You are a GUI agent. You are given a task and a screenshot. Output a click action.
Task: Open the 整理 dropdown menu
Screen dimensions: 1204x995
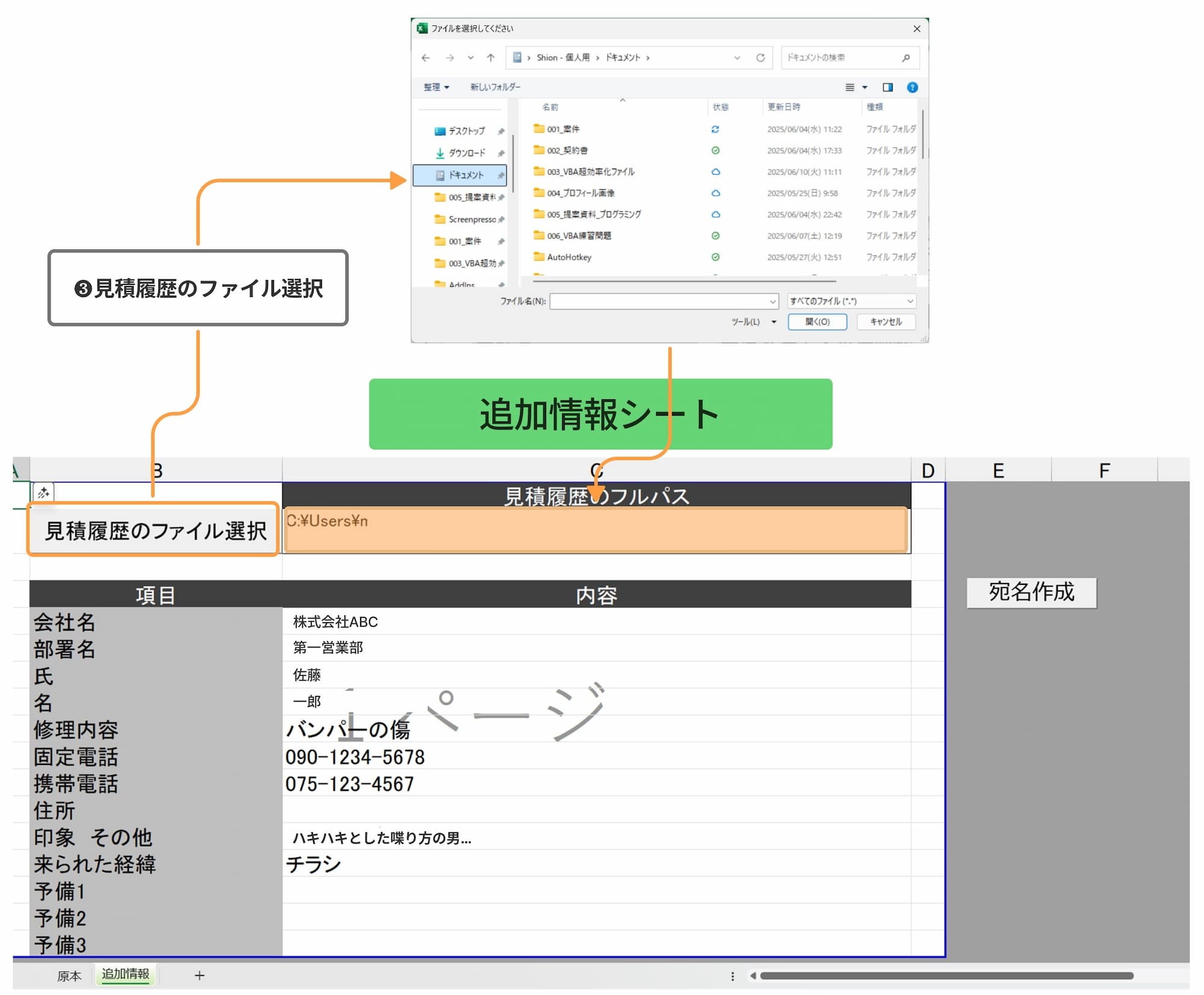(x=436, y=87)
